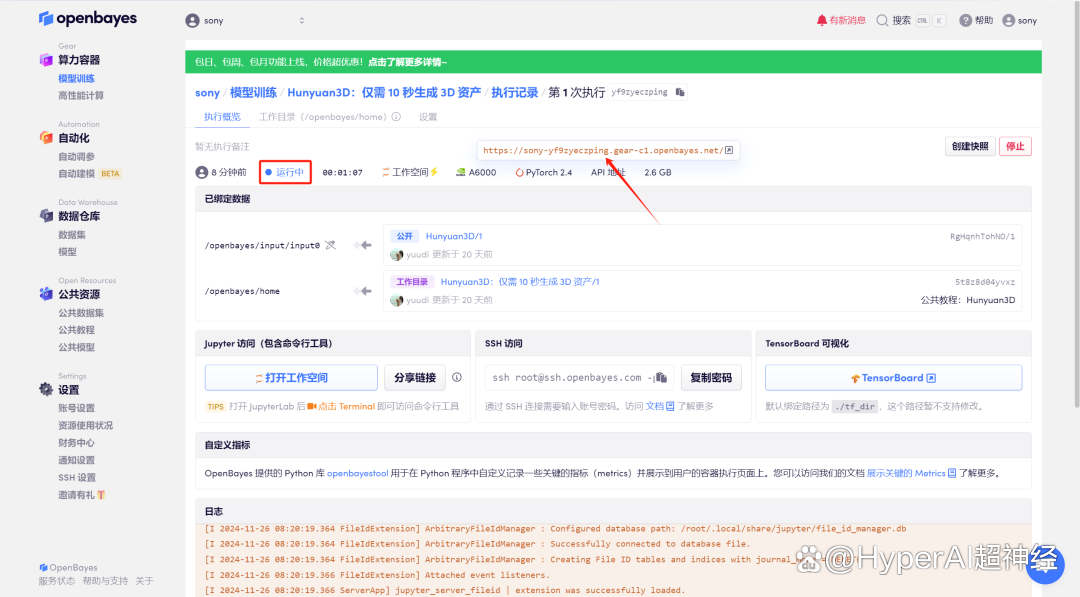Click the 算力容器 sidebar icon

pos(46,60)
